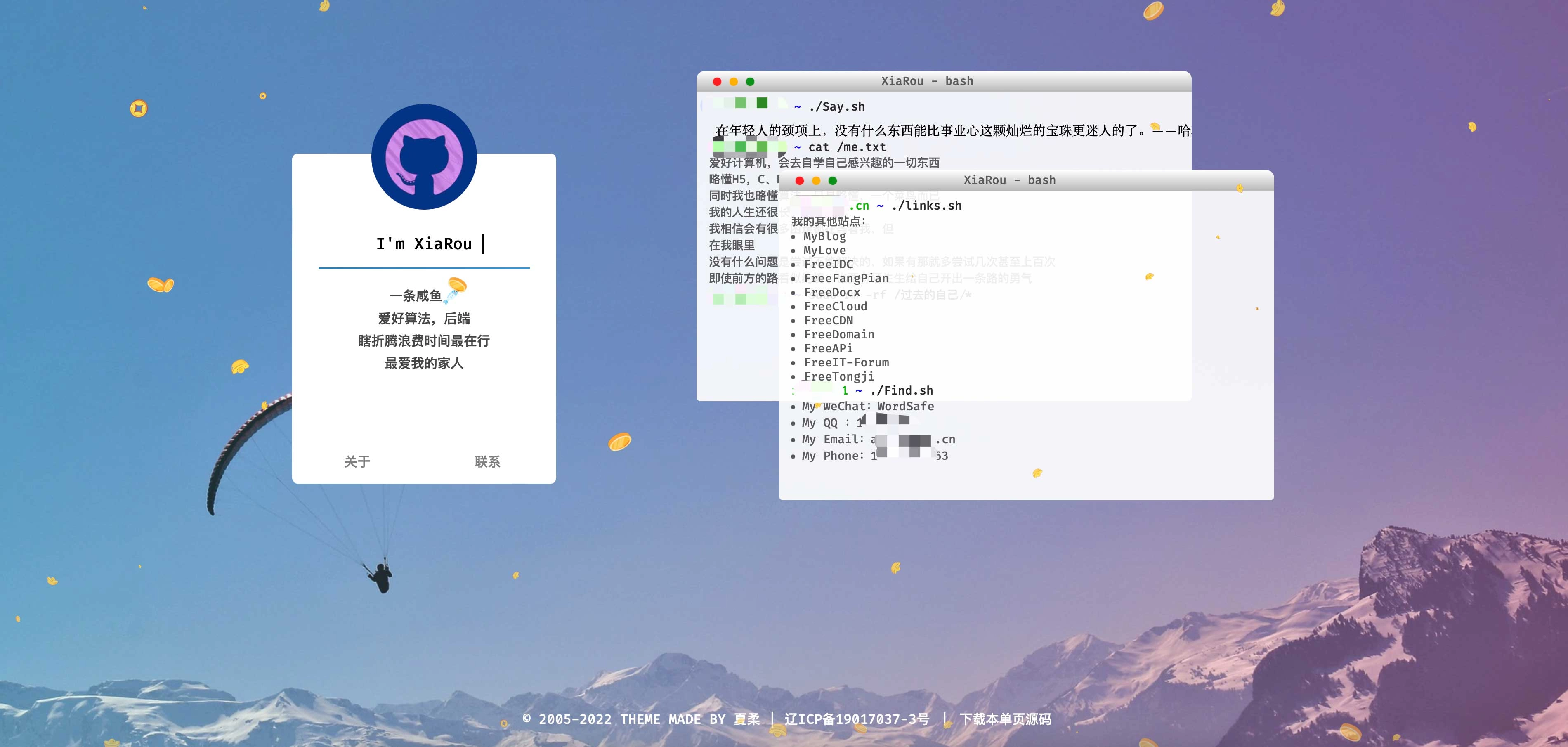Open the 关于 tab on profile card
The height and width of the screenshot is (747, 1568).
coord(357,461)
